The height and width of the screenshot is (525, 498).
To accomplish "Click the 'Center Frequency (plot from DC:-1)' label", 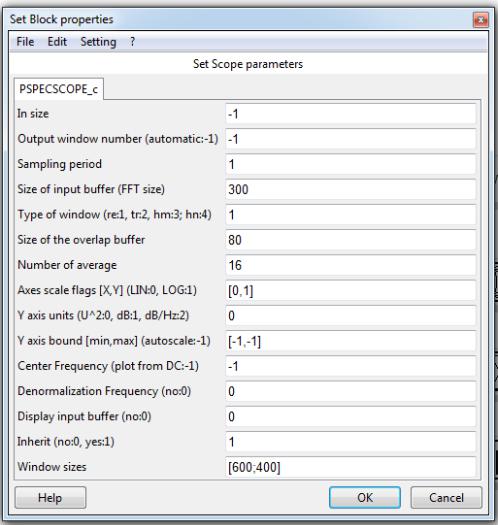I will point(108,366).
